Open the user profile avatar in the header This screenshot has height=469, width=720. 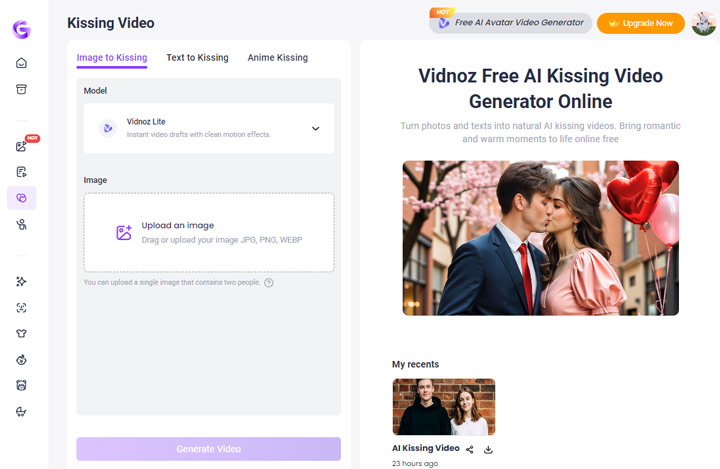pyautogui.click(x=703, y=23)
